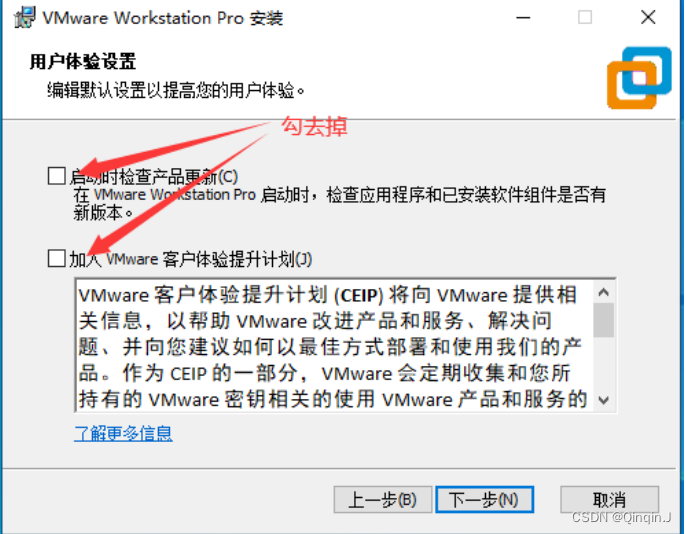
Task: Click the greyed-out maximize window button
Action: click(585, 18)
